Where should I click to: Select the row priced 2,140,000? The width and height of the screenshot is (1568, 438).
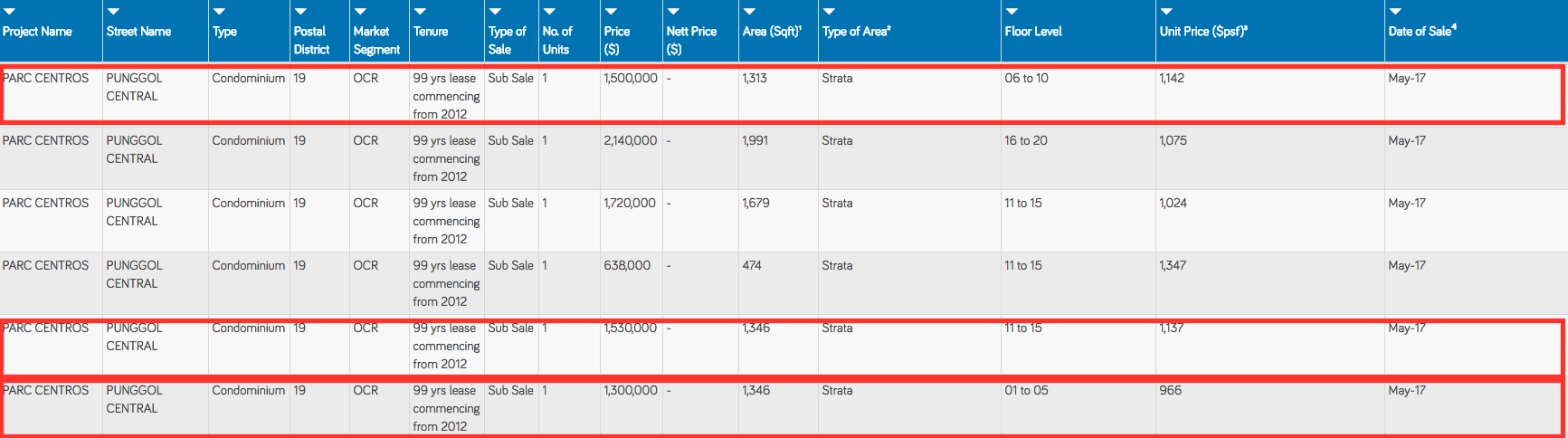pyautogui.click(x=784, y=157)
